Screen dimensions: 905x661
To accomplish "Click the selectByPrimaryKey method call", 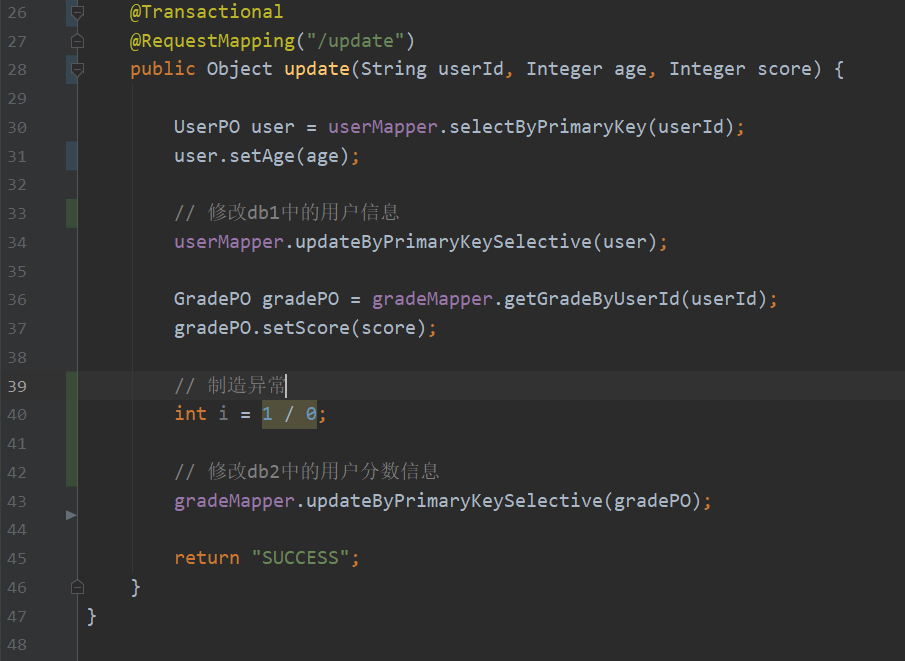I will point(548,127).
